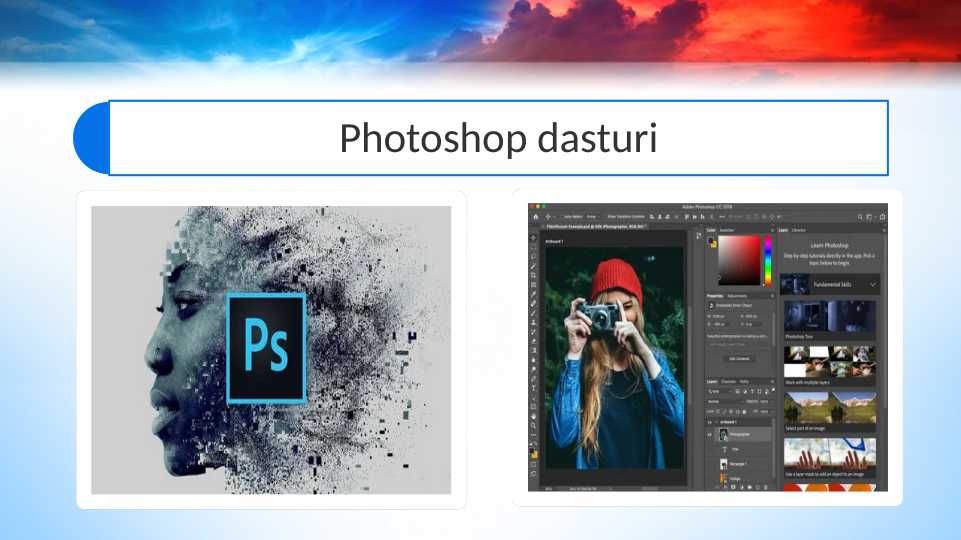
Task: Select the Clone Stamp tool
Action: tap(533, 323)
